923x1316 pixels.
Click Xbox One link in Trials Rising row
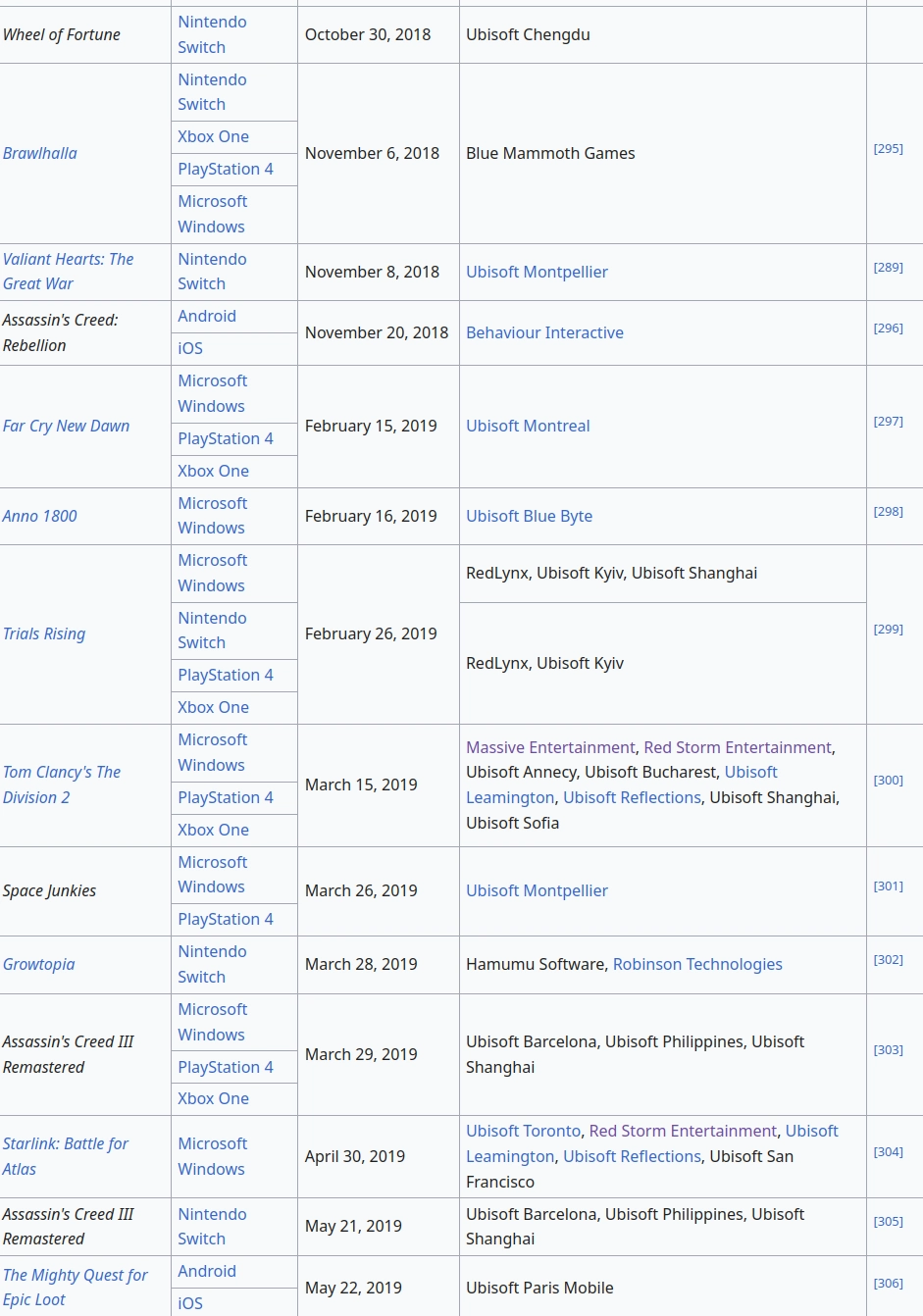tap(214, 707)
